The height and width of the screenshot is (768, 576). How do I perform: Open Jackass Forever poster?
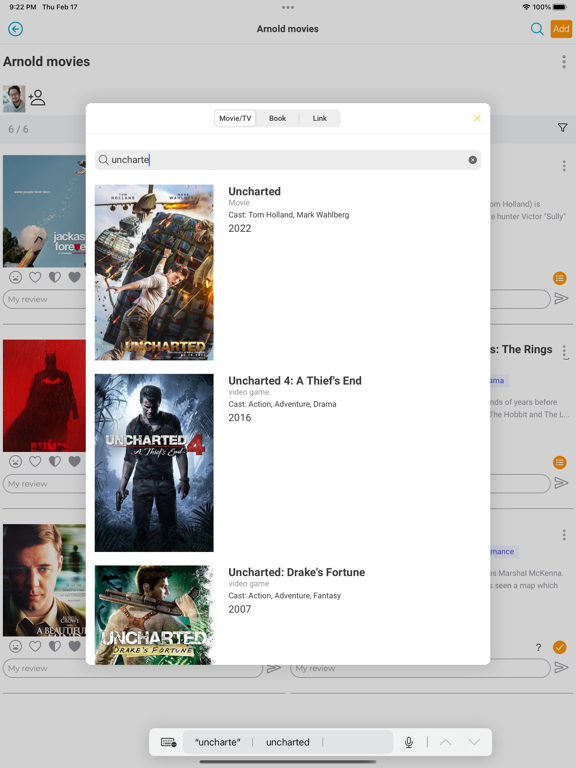44,211
